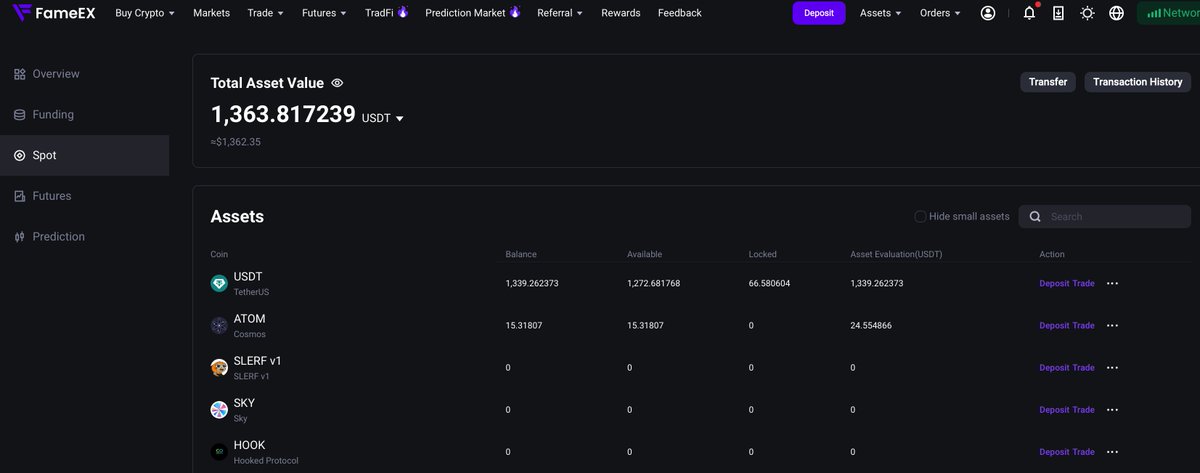Viewport: 1200px width, 473px height.
Task: Click the Prediction Market fire icon
Action: click(515, 12)
